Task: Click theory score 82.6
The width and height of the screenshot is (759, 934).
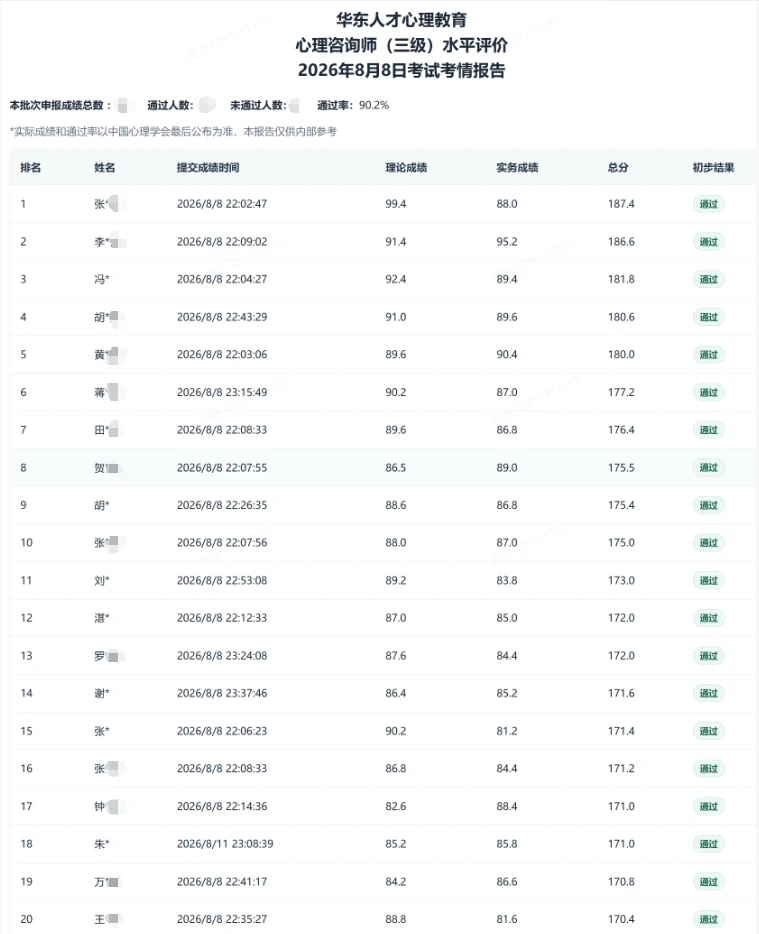Action: pos(396,807)
